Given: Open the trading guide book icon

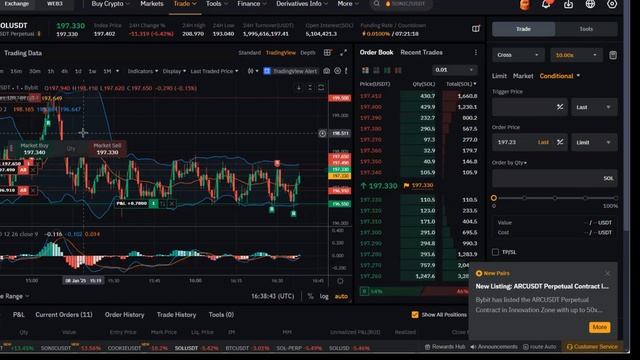Looking at the screenshot, I should point(476,29).
